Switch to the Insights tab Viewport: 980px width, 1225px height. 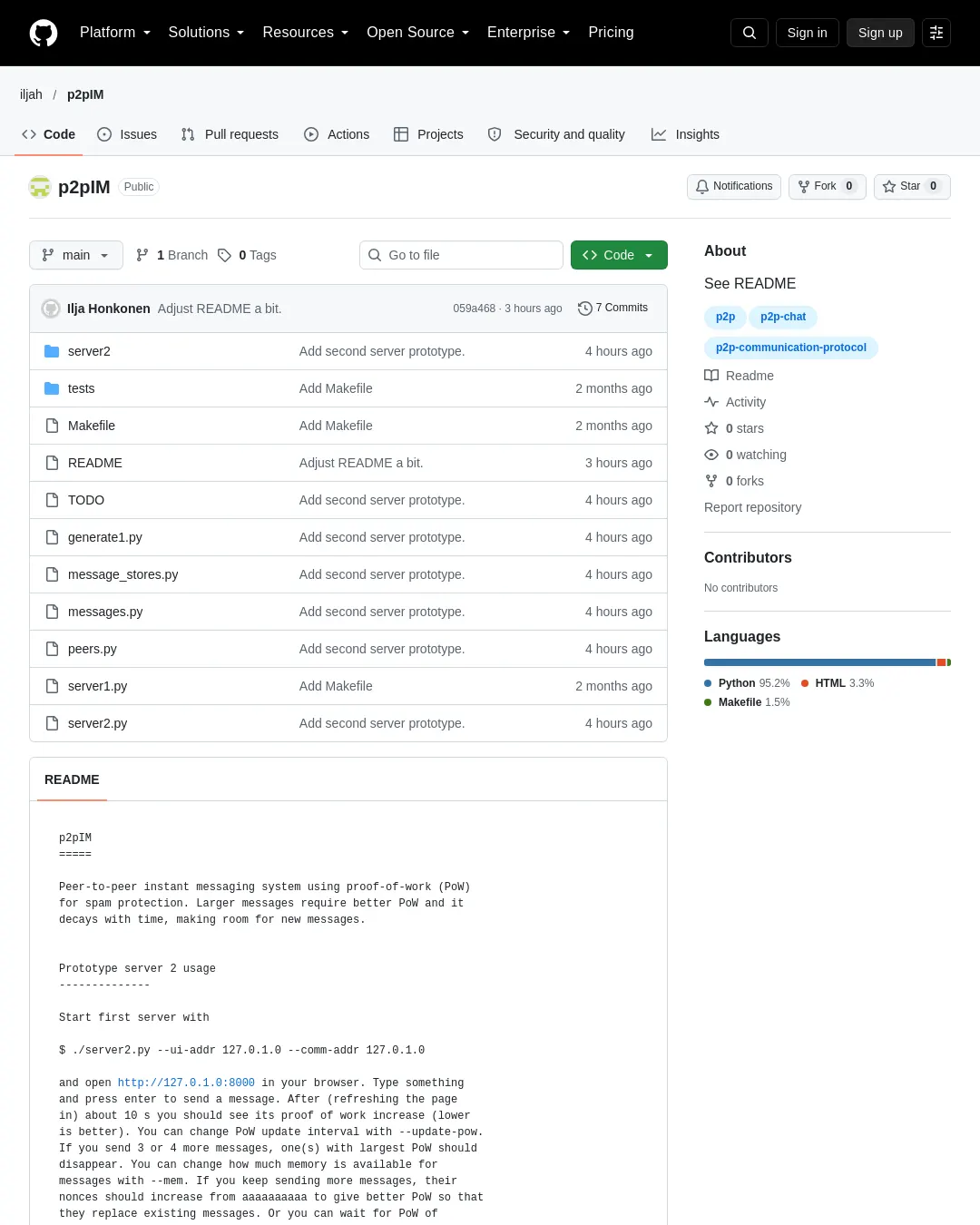(x=685, y=134)
